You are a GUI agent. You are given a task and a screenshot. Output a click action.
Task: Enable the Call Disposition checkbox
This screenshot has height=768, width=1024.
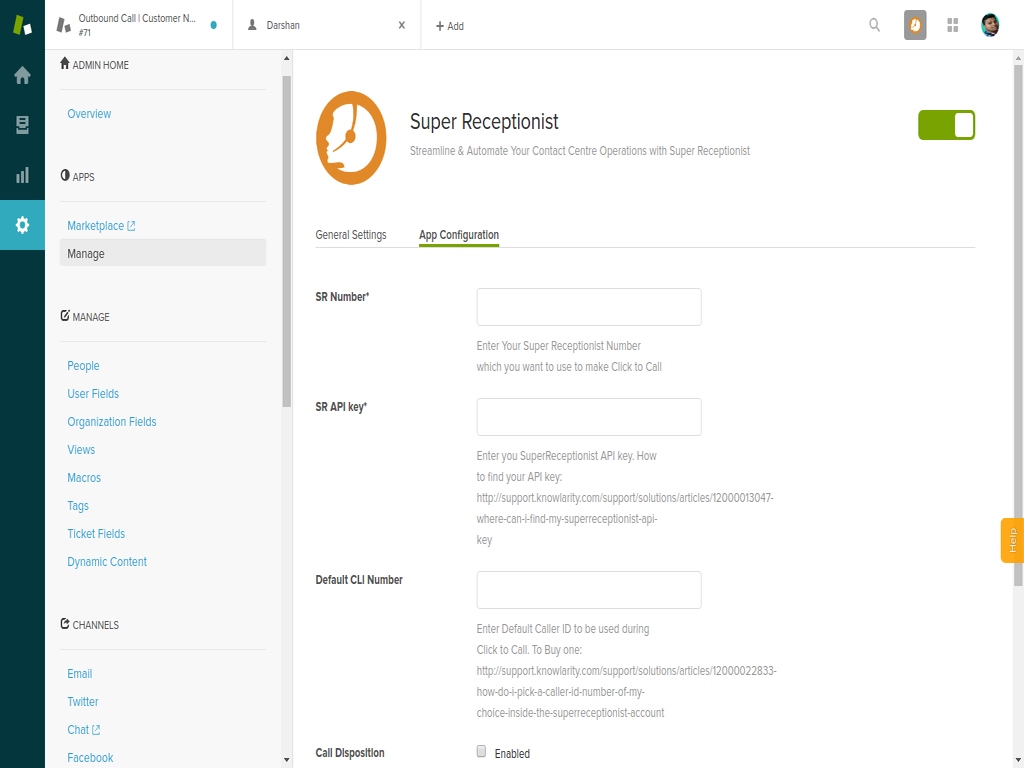(x=481, y=751)
